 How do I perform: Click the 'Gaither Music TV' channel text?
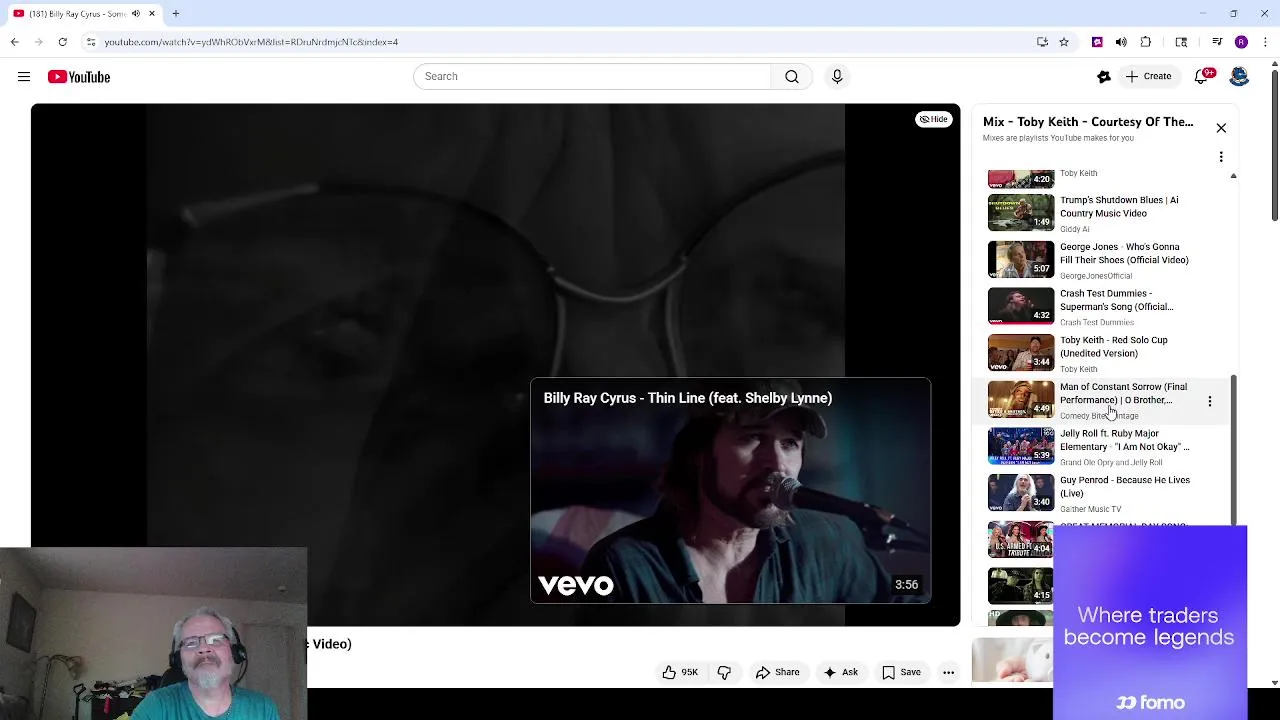pos(1090,510)
